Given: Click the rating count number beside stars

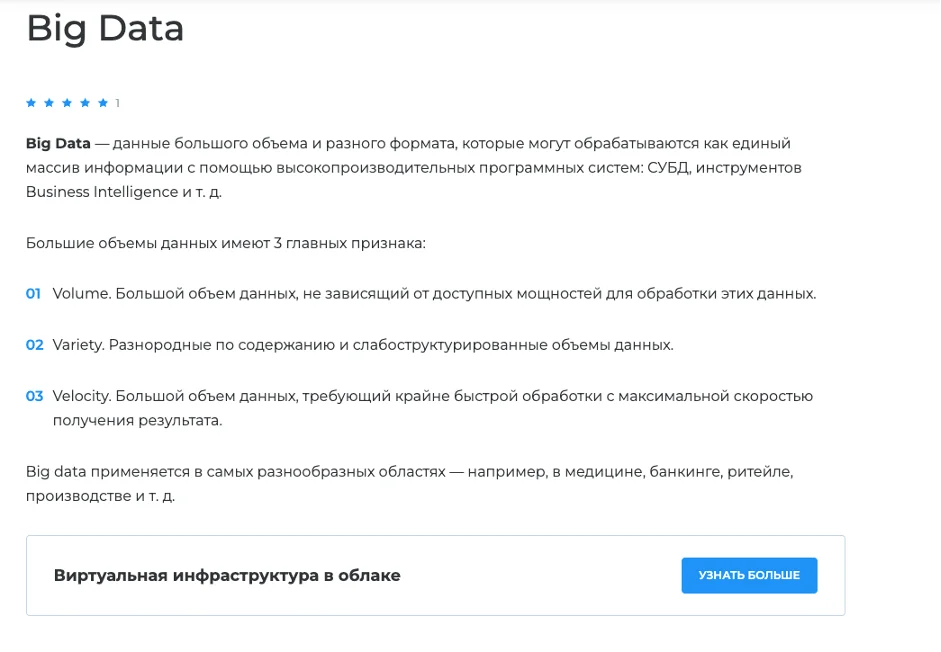Looking at the screenshot, I should pos(117,103).
